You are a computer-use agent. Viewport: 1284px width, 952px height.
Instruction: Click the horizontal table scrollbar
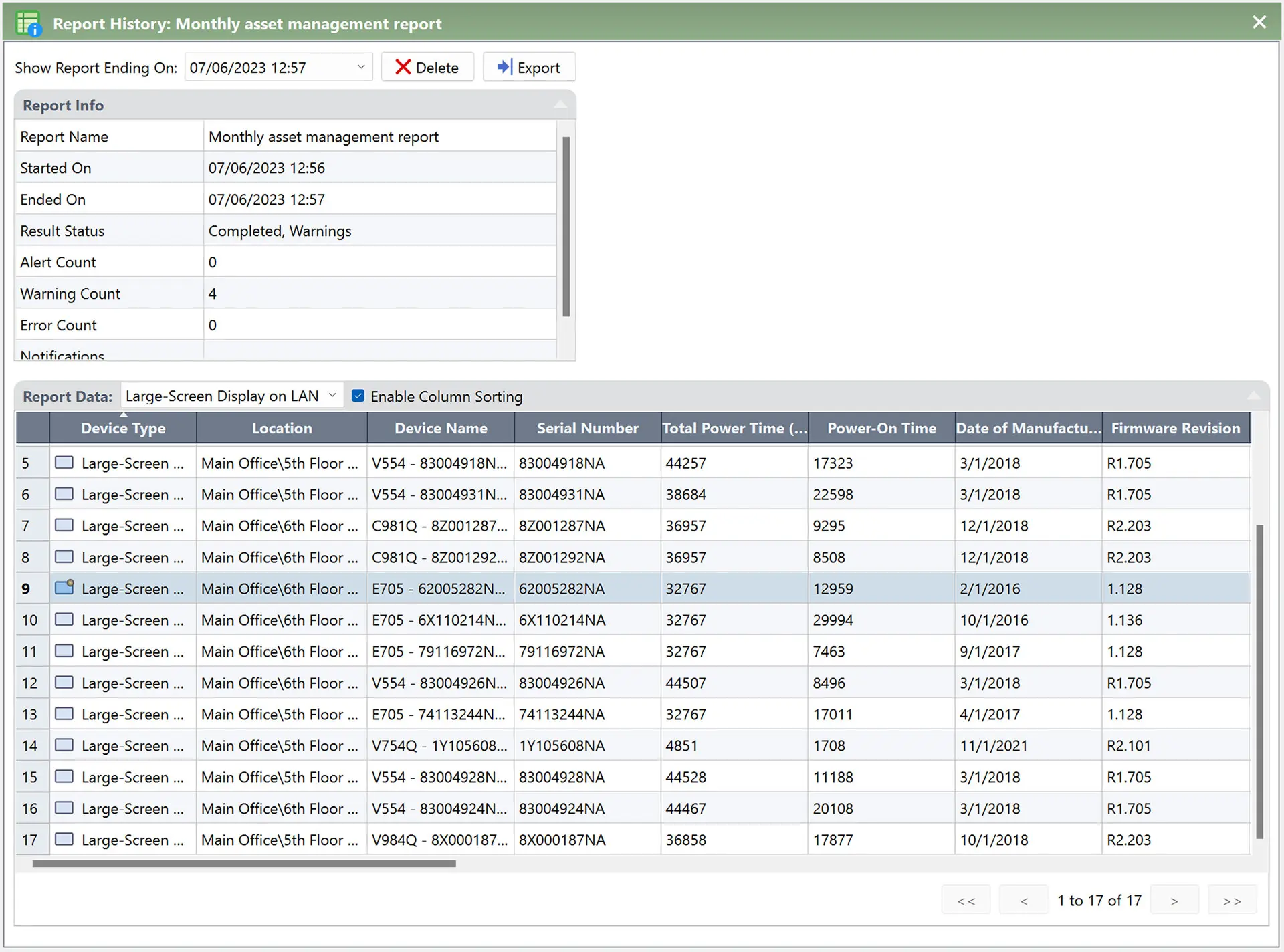pos(244,864)
